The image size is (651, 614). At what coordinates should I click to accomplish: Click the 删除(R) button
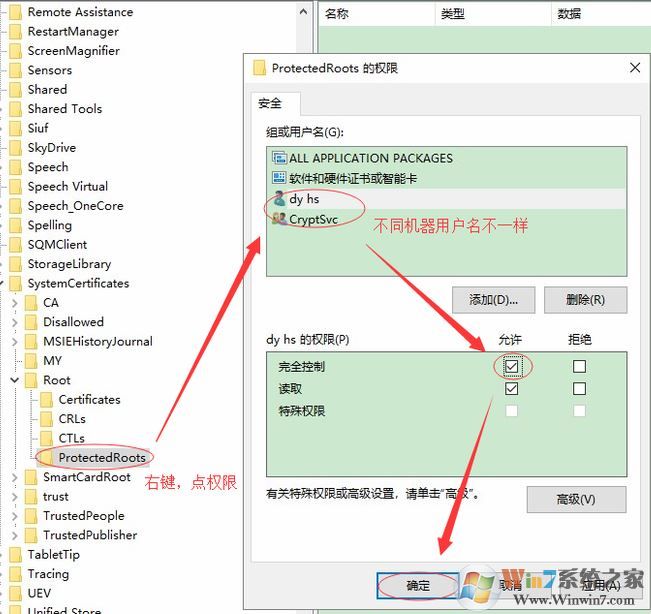[585, 299]
